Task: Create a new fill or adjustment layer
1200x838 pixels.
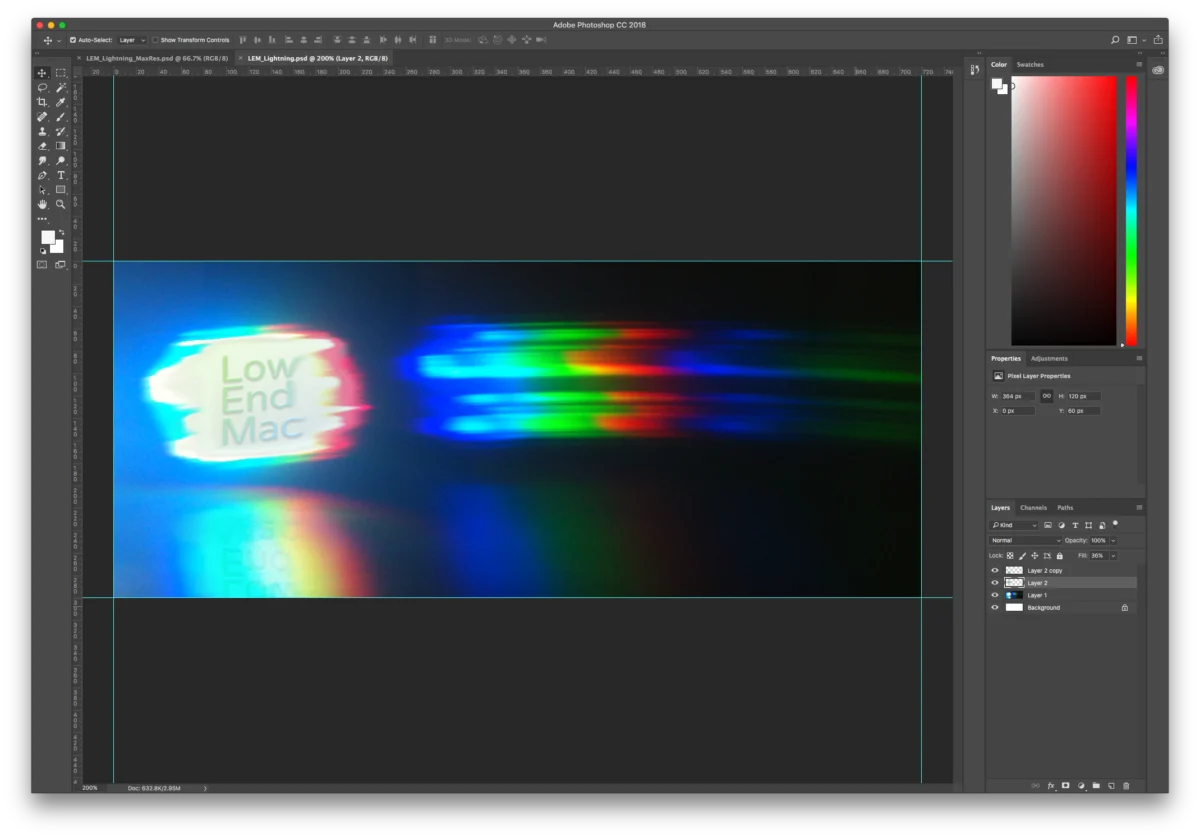Action: [1081, 786]
